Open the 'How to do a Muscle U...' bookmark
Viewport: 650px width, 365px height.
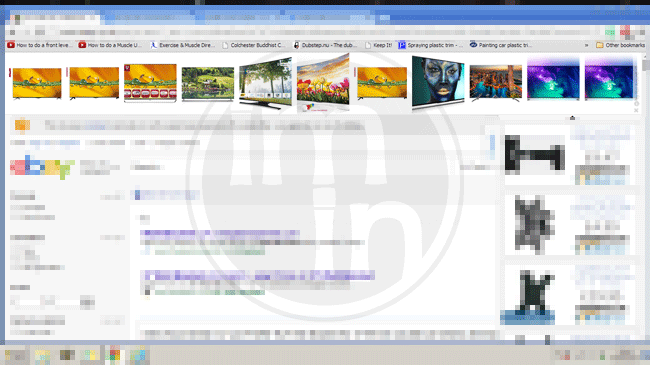click(110, 45)
